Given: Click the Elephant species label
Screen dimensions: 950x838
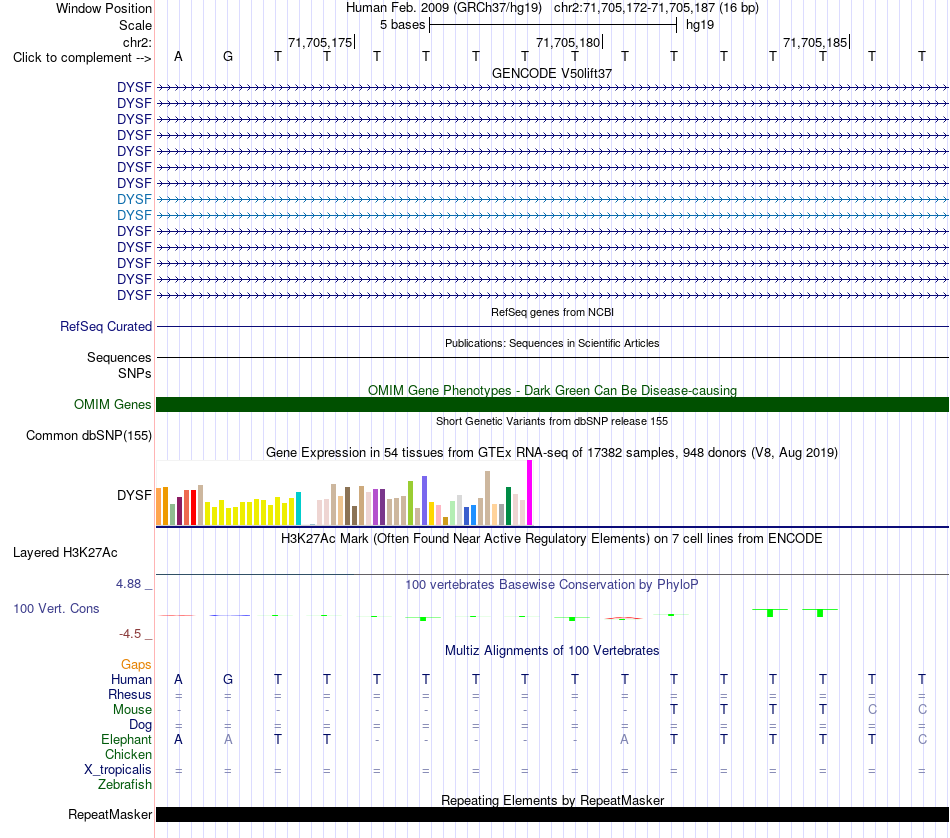Looking at the screenshot, I should (126, 739).
